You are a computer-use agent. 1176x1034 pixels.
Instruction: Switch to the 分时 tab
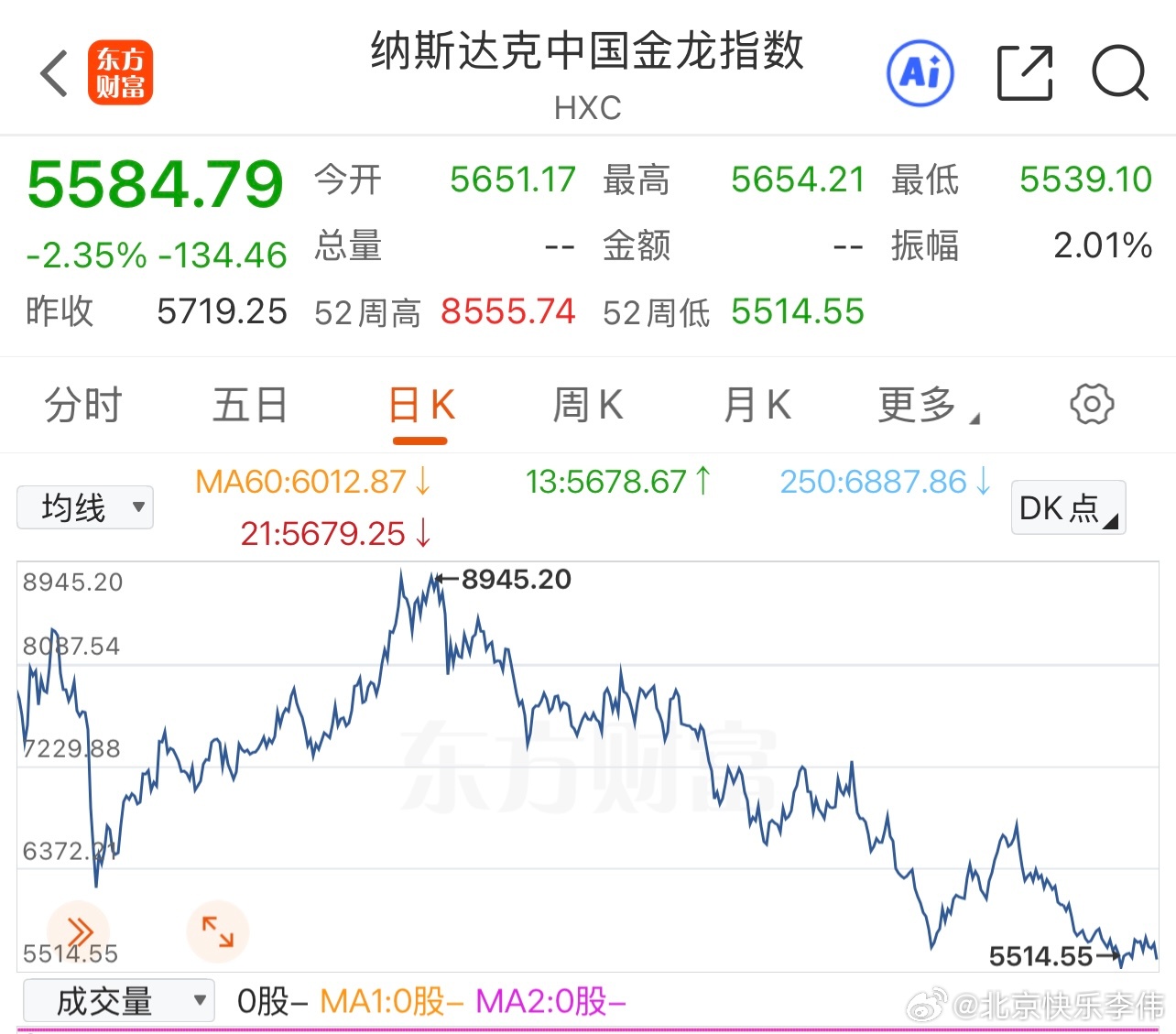tap(83, 405)
